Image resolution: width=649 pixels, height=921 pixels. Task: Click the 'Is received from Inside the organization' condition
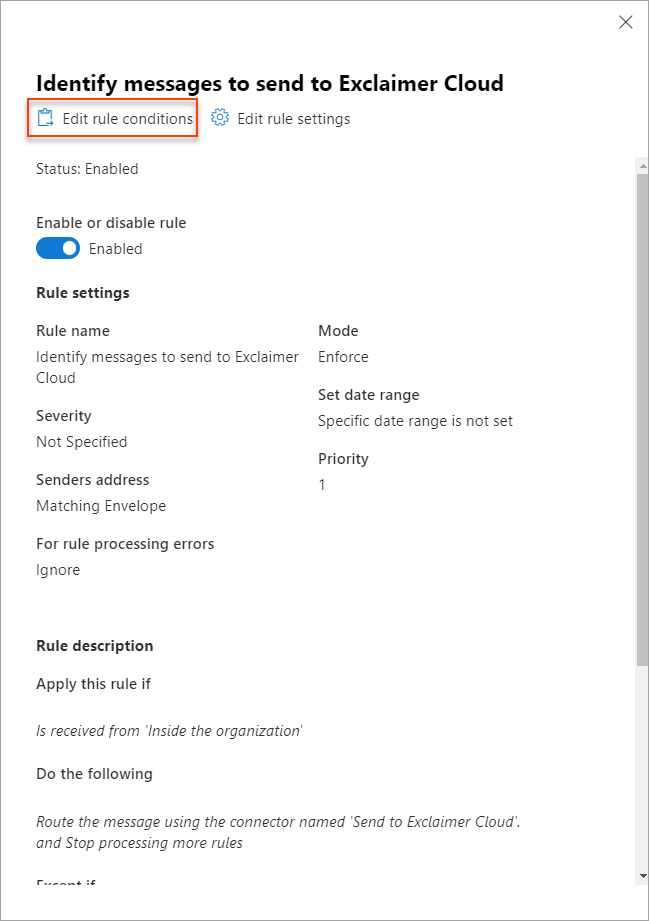click(169, 731)
